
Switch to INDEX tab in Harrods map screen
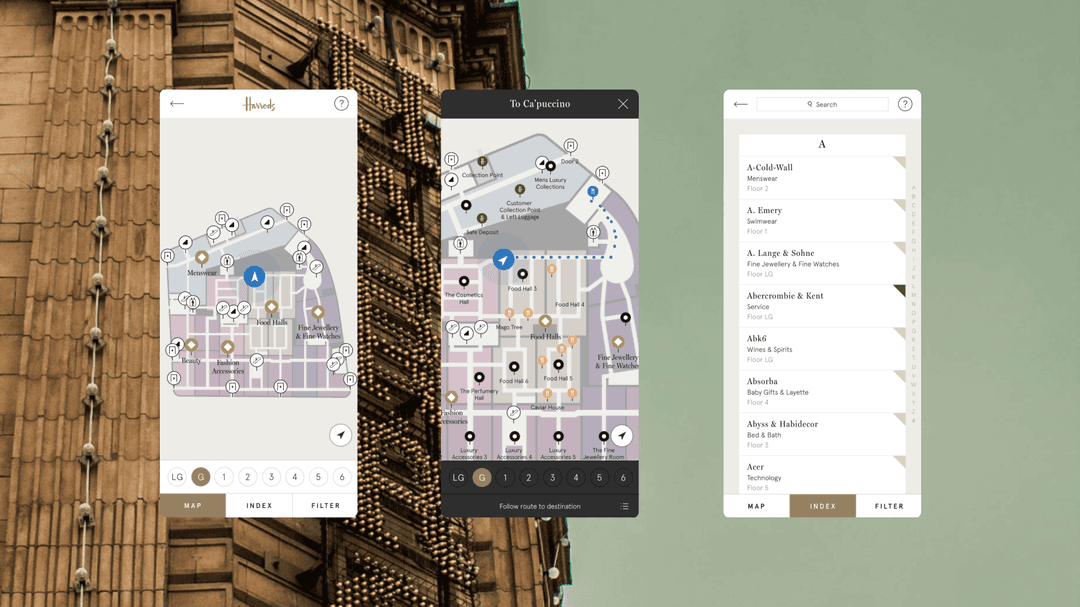(x=259, y=505)
